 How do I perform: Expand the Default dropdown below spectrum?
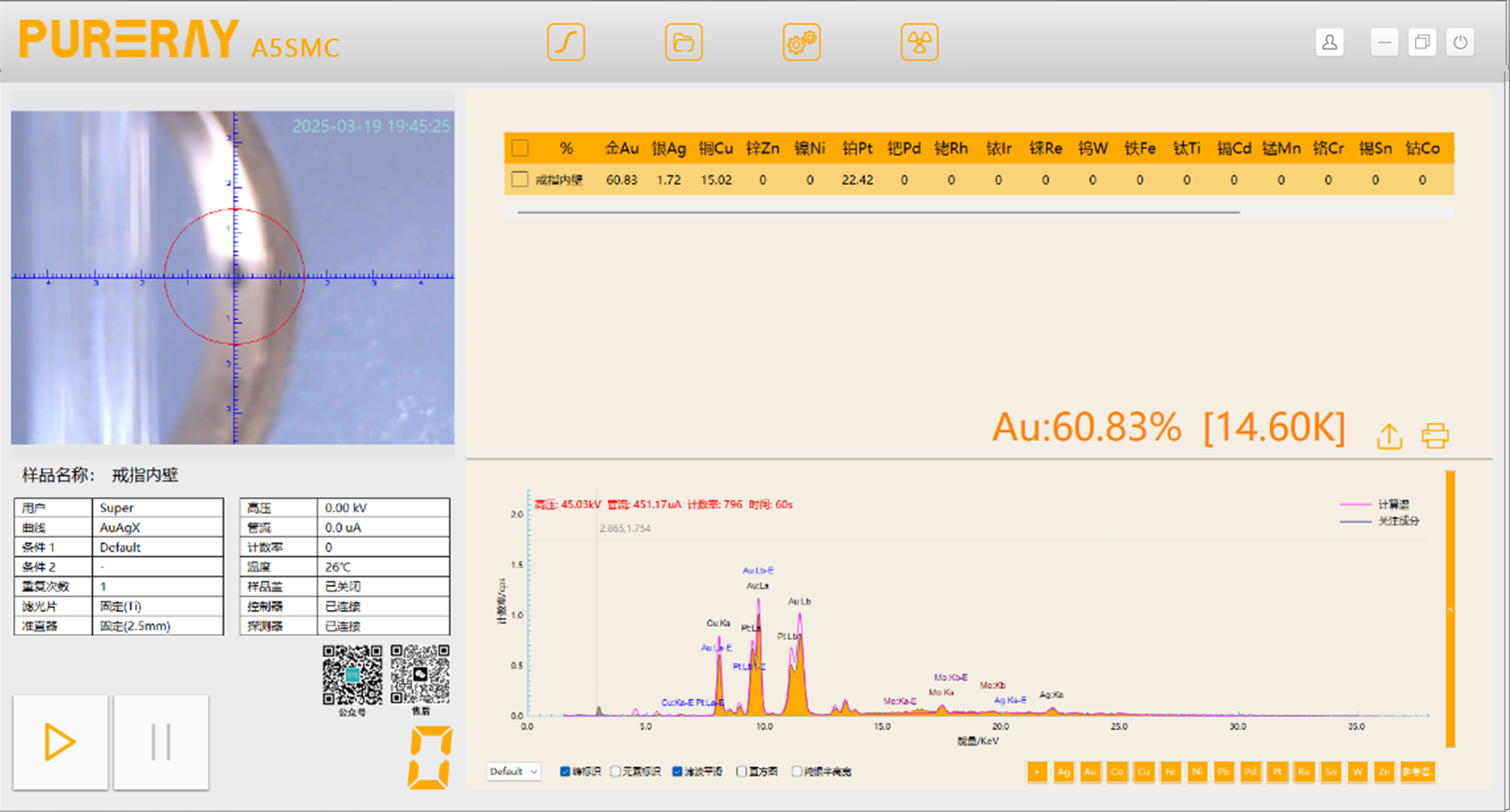pos(513,771)
